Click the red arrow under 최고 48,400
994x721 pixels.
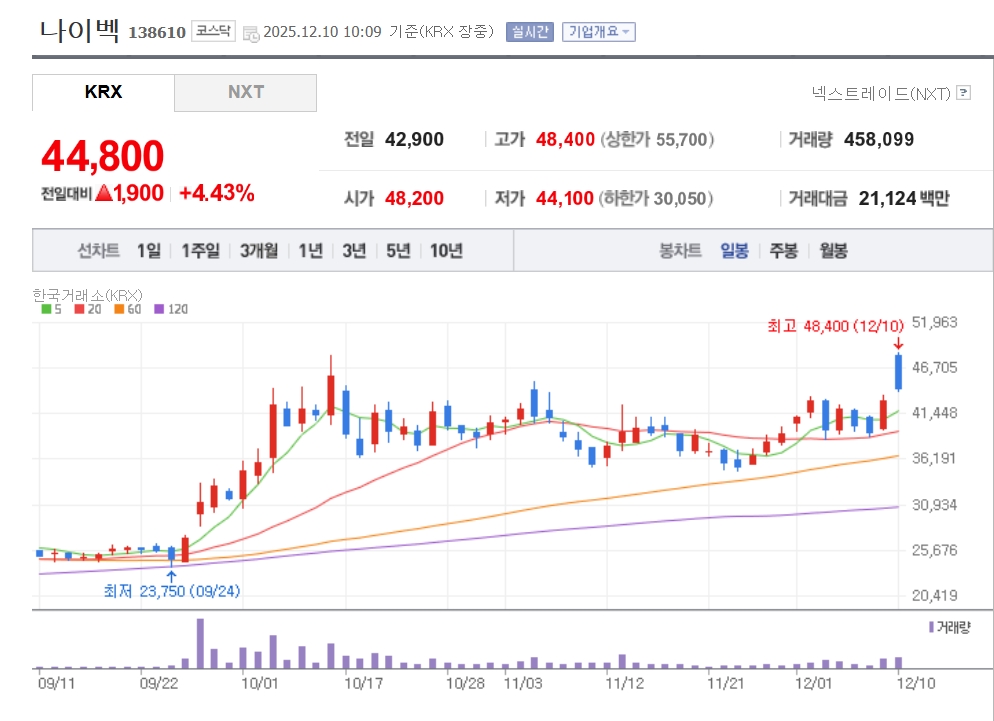click(x=898, y=344)
